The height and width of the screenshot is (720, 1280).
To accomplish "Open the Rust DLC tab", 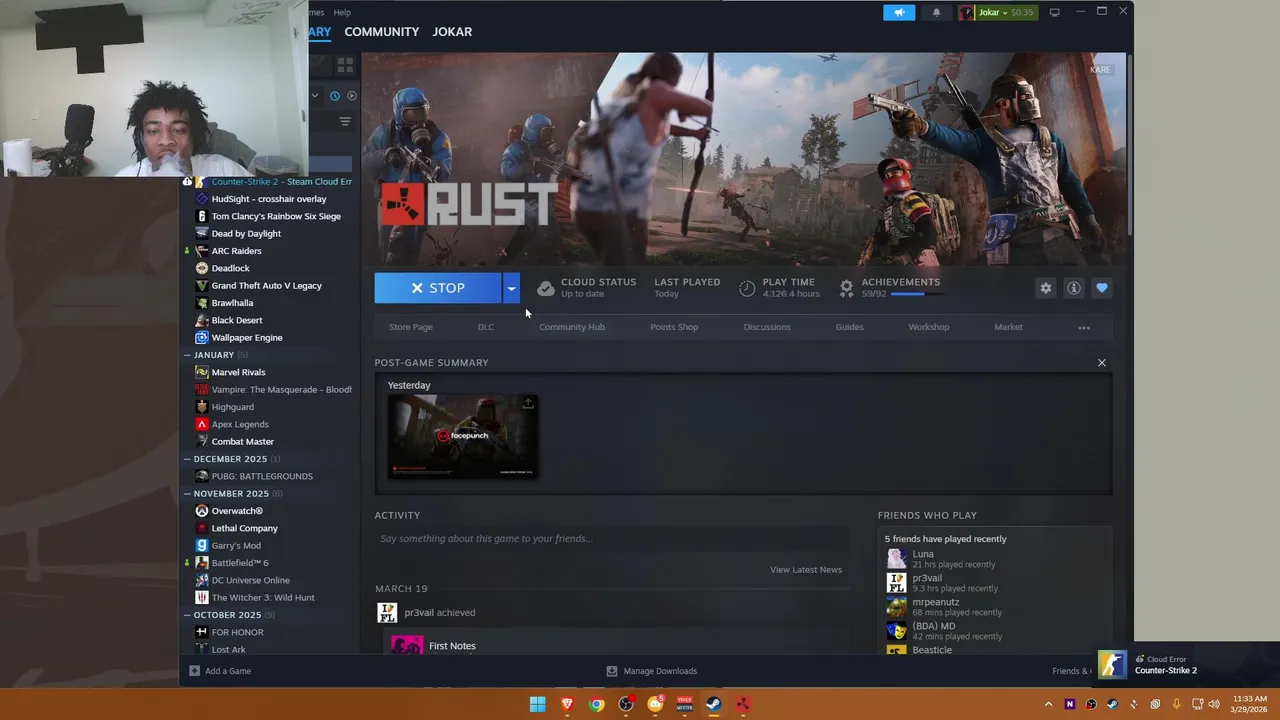I will click(486, 327).
